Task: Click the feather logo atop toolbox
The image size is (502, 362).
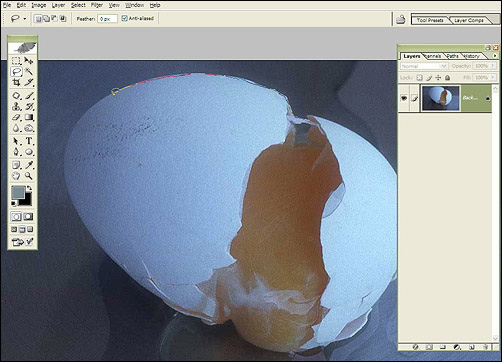Action: (23, 48)
